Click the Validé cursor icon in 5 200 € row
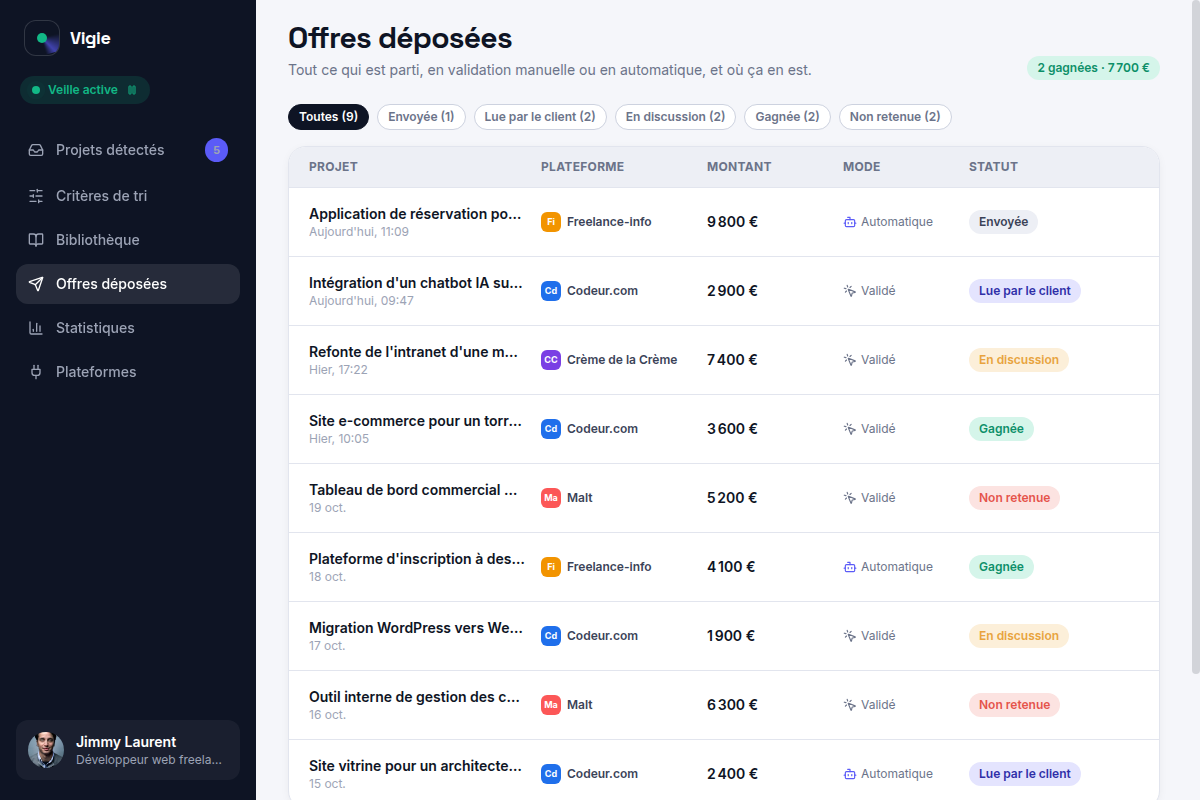The height and width of the screenshot is (800, 1200). (x=850, y=498)
